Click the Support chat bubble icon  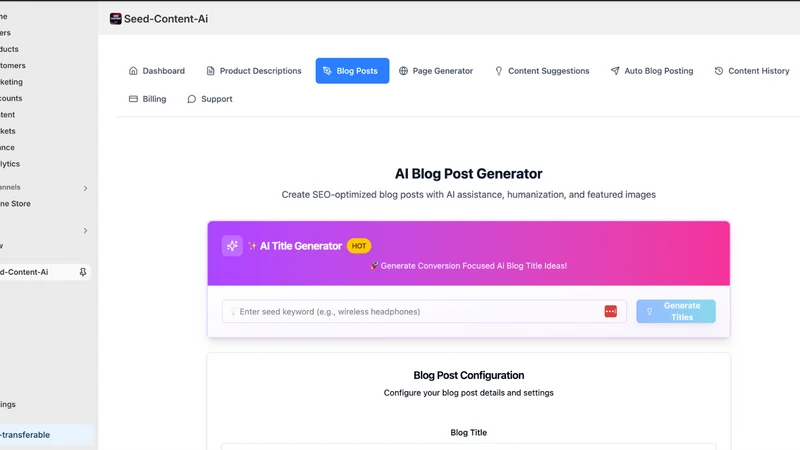tap(191, 99)
